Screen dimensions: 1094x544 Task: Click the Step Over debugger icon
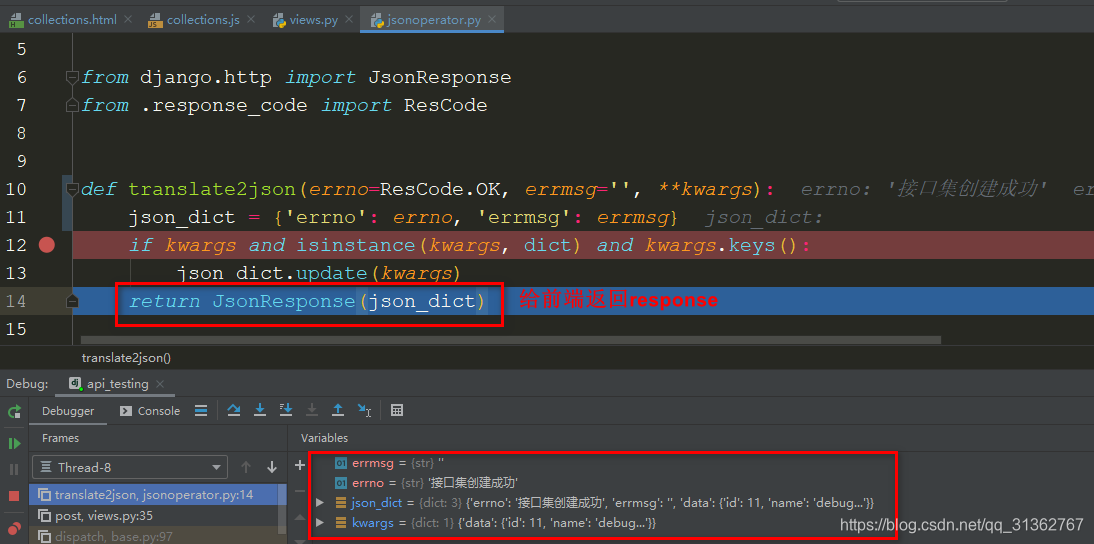click(234, 410)
